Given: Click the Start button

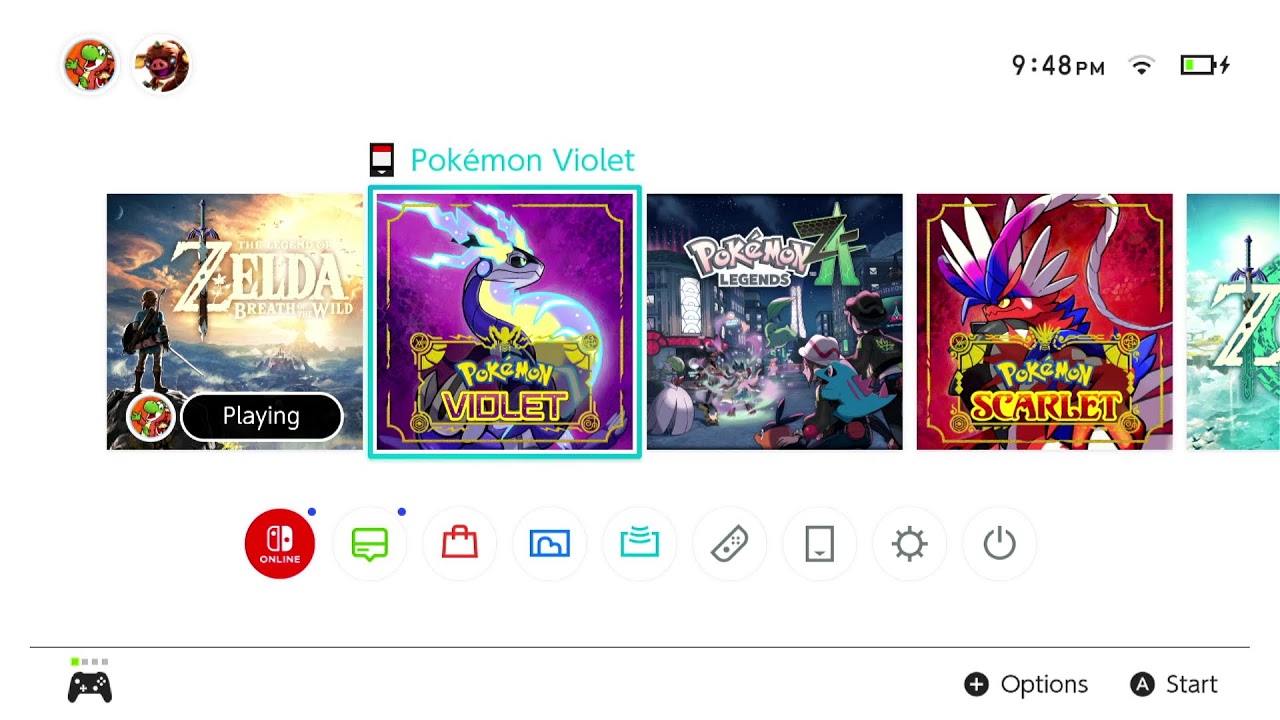Looking at the screenshot, I should point(1174,684).
